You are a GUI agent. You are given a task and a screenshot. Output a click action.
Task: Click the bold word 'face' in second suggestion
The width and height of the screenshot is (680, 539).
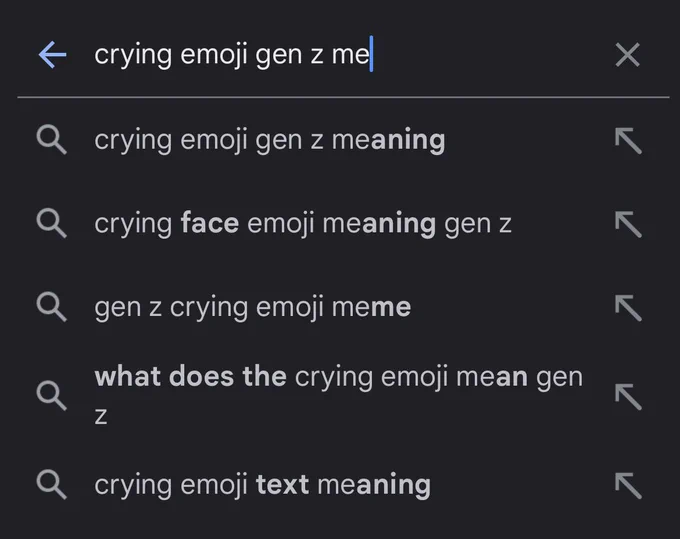[x=210, y=223]
